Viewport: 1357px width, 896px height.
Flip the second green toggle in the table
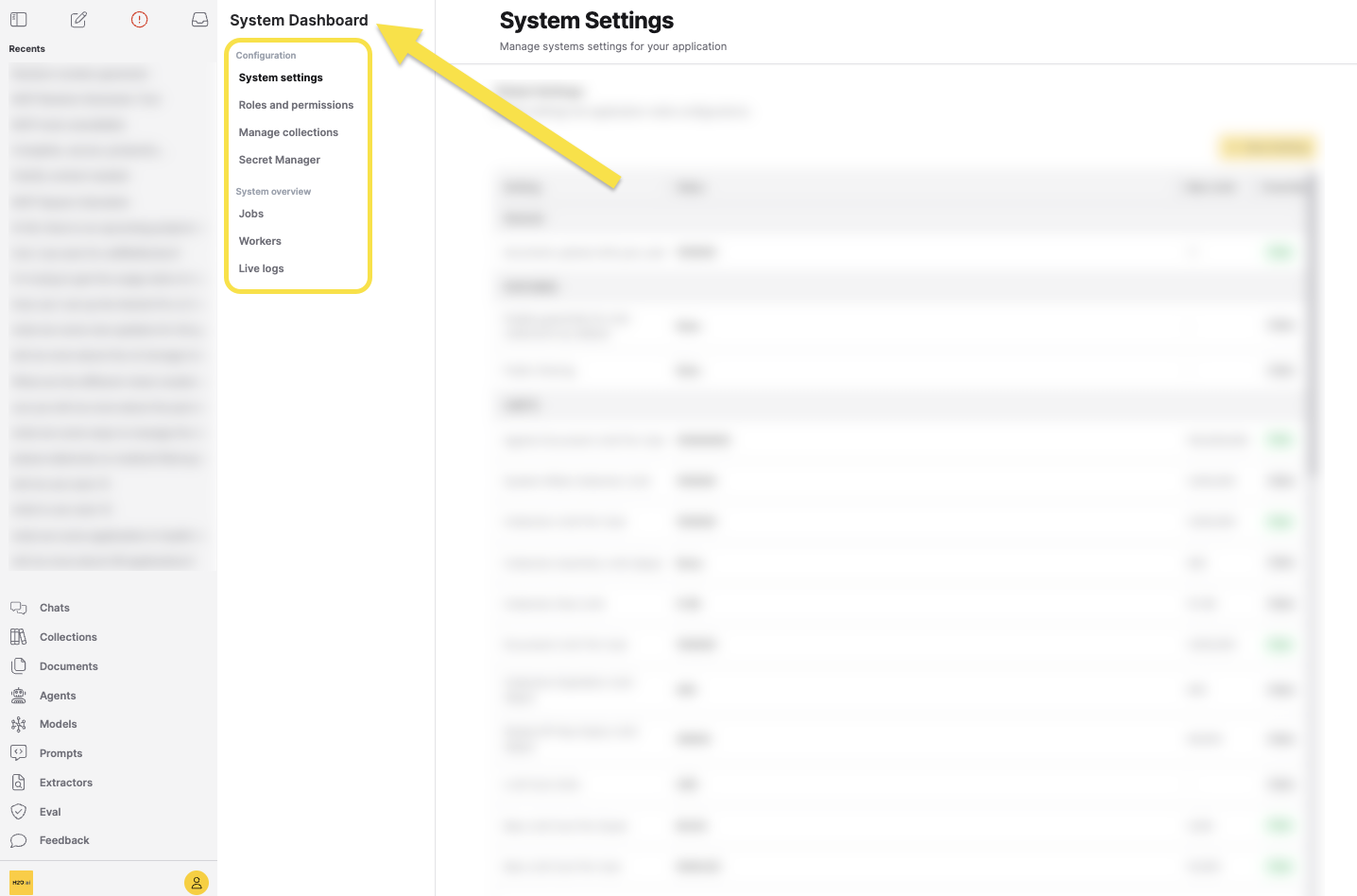(x=1279, y=439)
